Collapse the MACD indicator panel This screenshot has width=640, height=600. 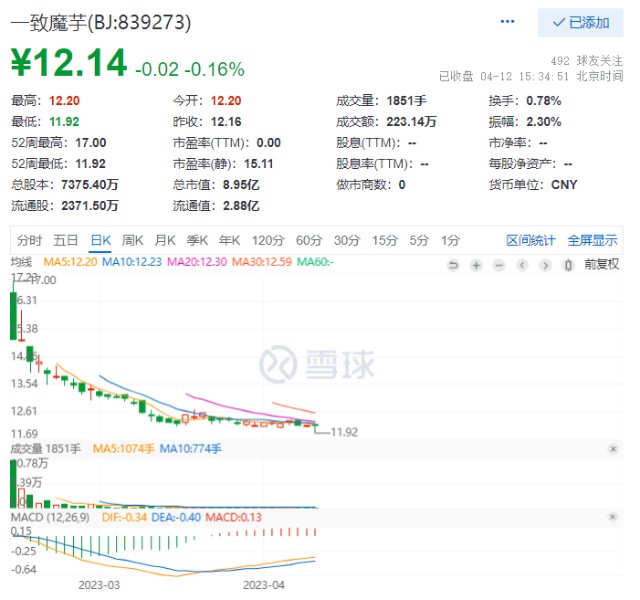614,516
